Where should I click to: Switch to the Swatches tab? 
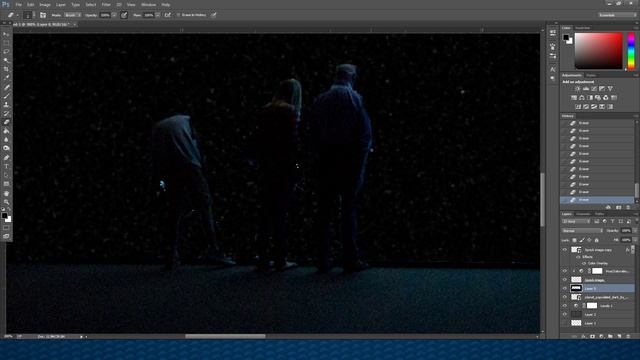click(582, 28)
